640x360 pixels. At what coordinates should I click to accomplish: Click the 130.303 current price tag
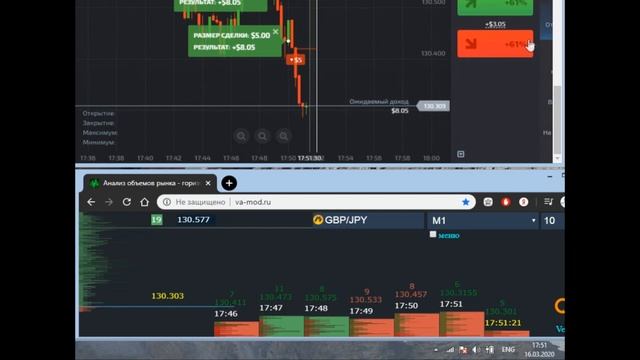tap(433, 106)
